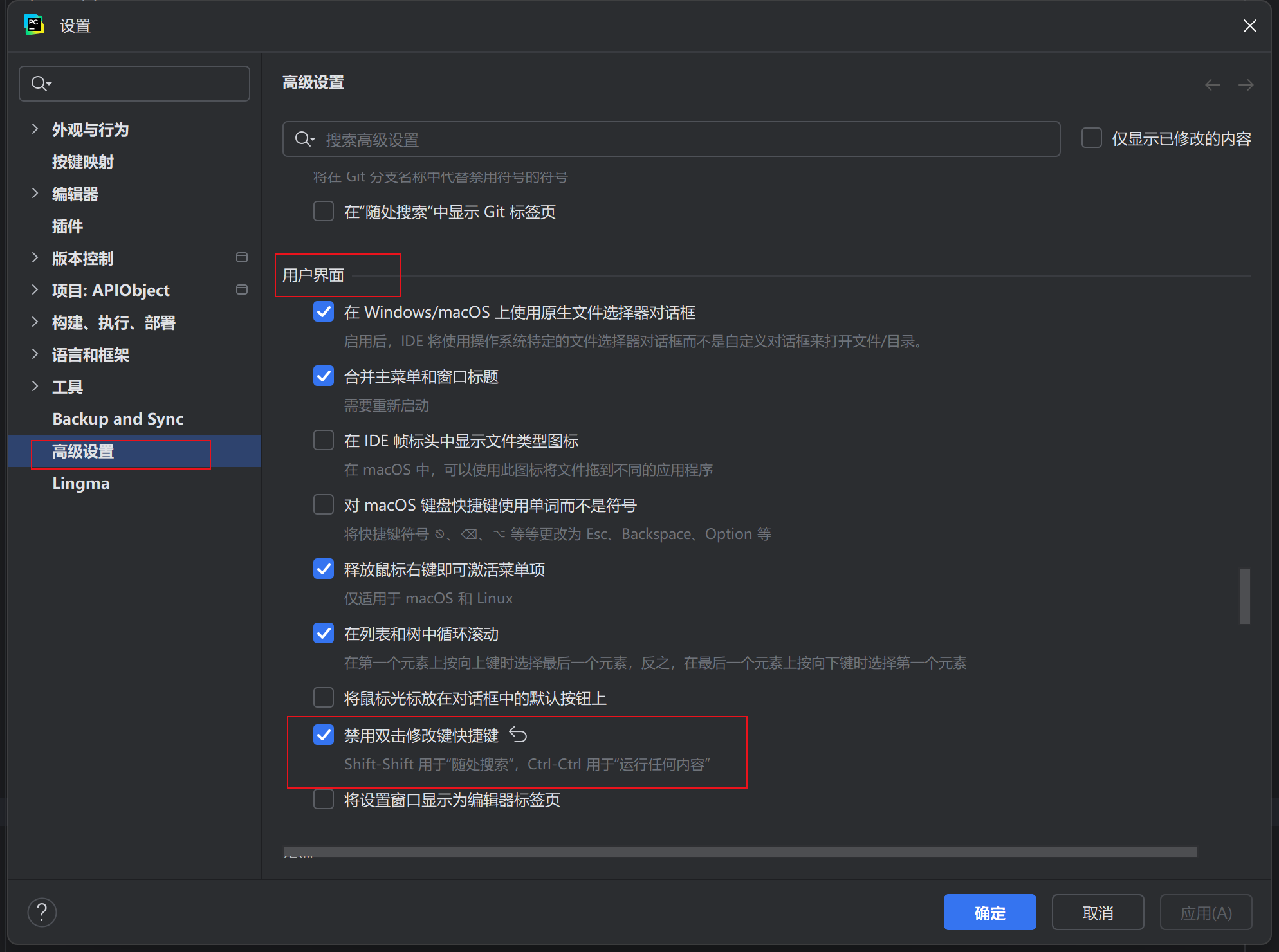Enable 仅显示已修改的内容 checkbox
1279x952 pixels.
[1092, 138]
